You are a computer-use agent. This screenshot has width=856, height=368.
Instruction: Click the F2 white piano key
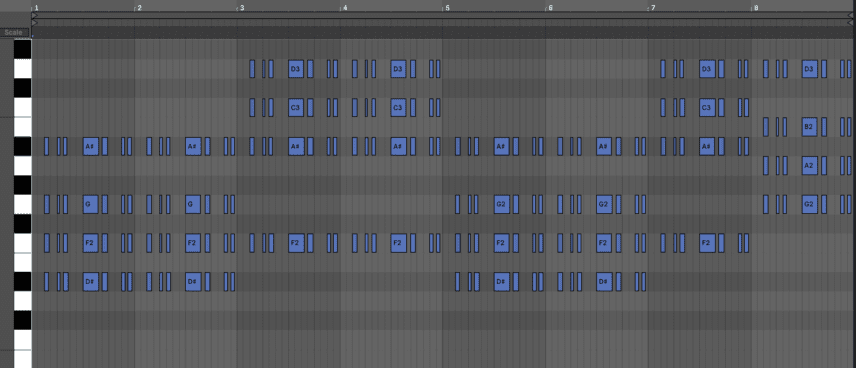pos(22,243)
